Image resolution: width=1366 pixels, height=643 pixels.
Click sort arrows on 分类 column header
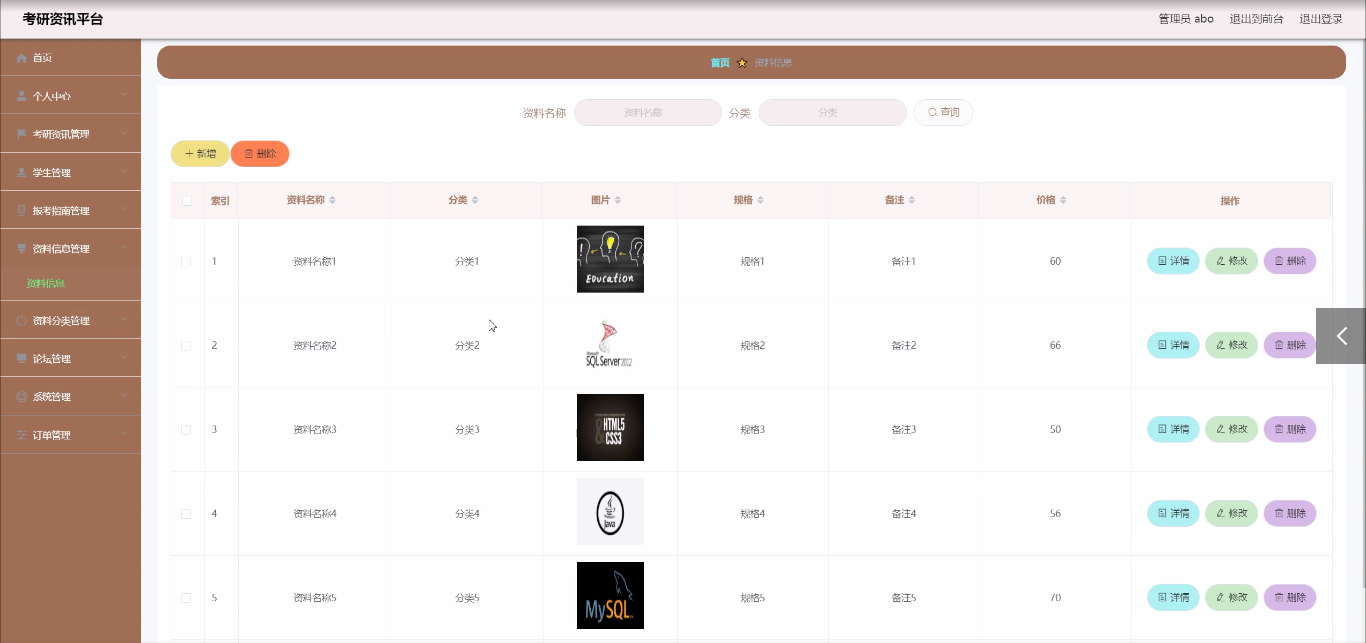[x=475, y=201]
